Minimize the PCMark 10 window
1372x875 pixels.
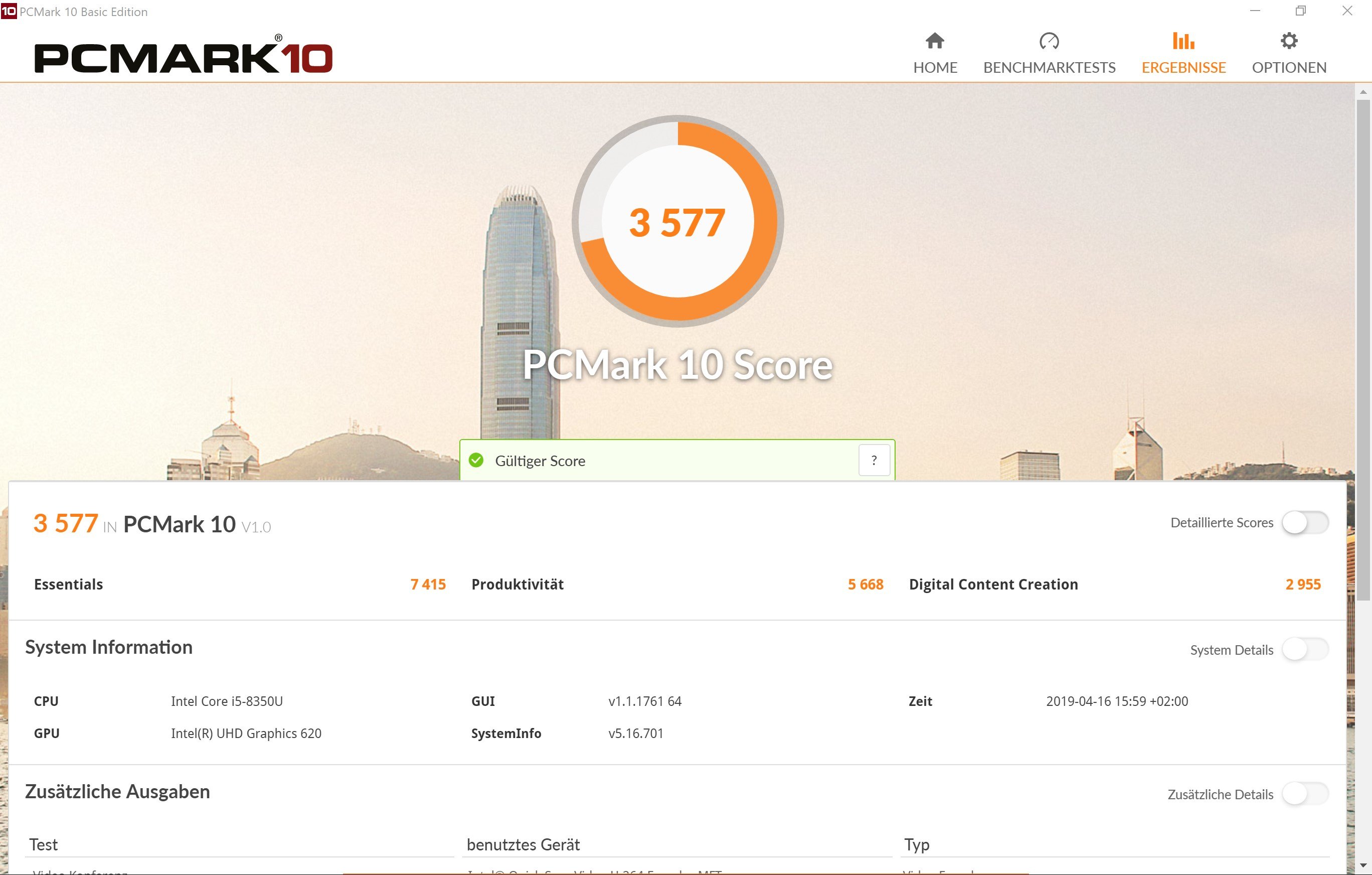[1255, 11]
